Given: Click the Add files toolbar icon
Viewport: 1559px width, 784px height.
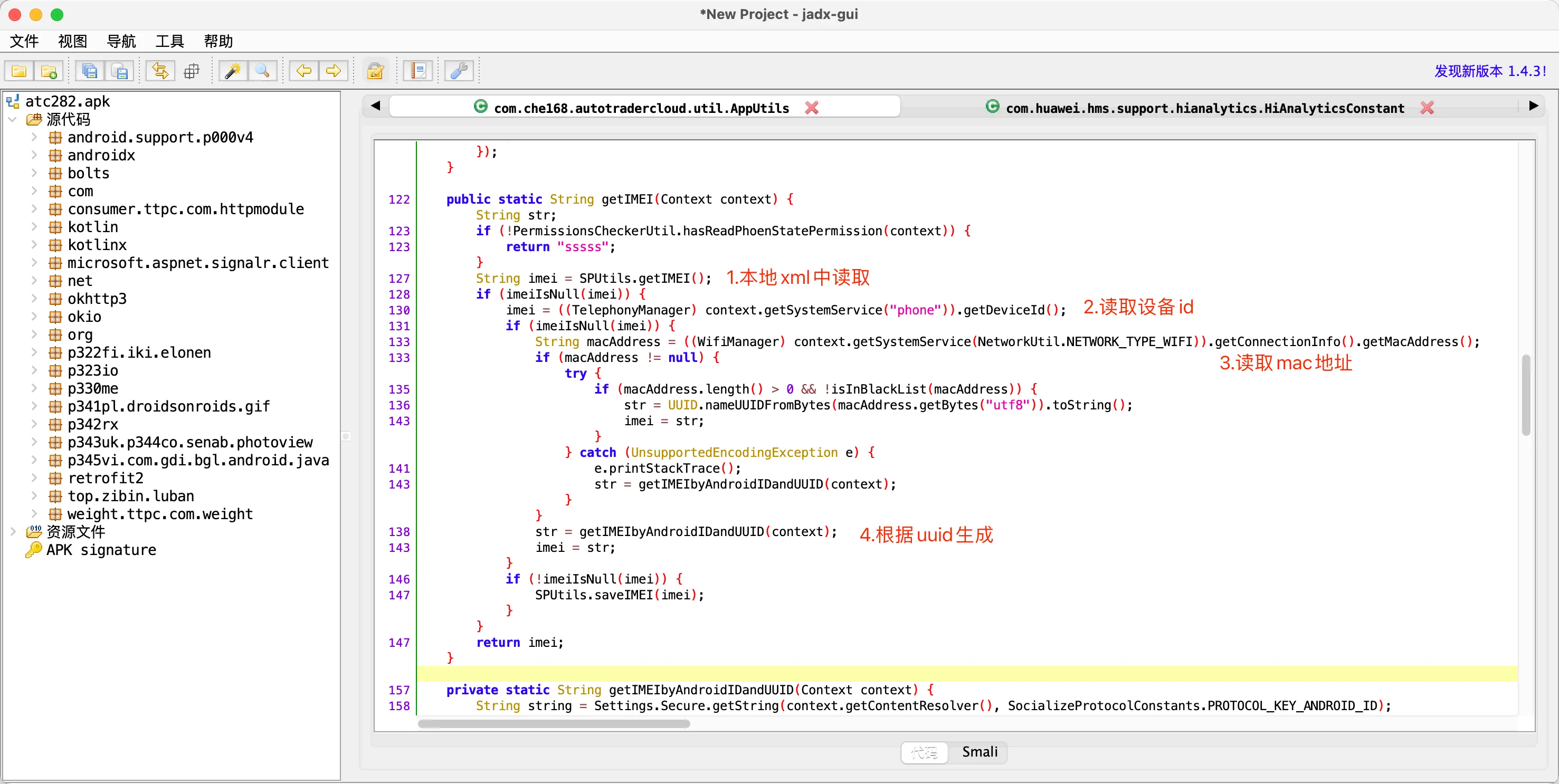Looking at the screenshot, I should click(49, 71).
